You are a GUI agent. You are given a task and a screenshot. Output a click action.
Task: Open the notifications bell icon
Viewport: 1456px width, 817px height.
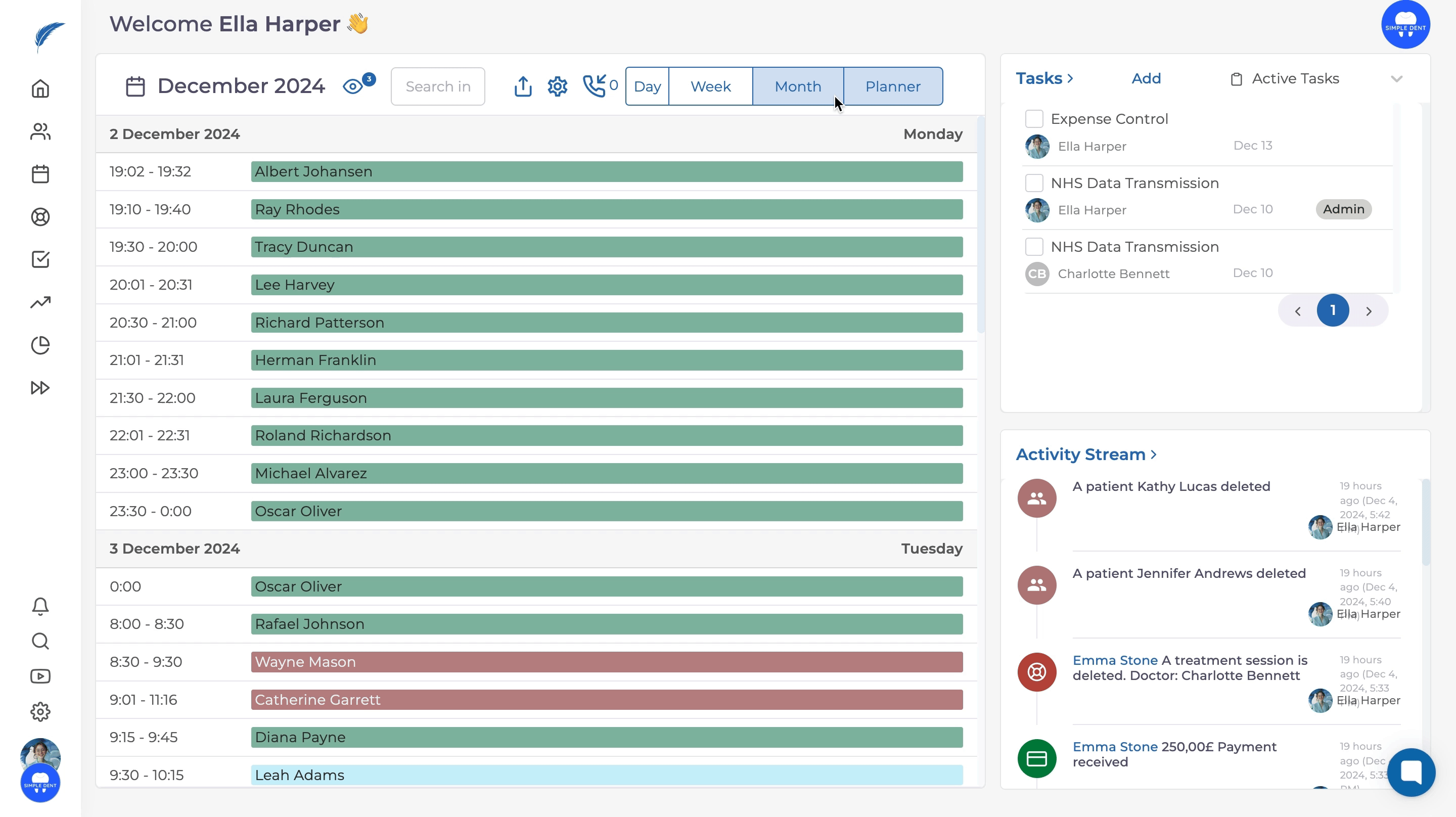(x=40, y=606)
